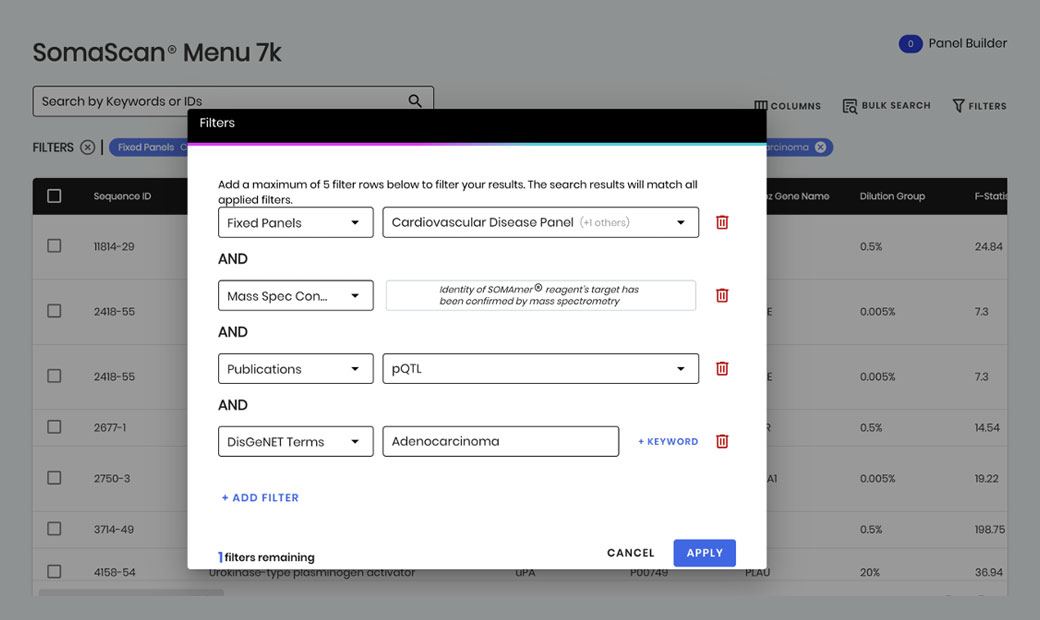Tick the select-all header checkbox
Viewport: 1040px width, 620px height.
[x=54, y=196]
